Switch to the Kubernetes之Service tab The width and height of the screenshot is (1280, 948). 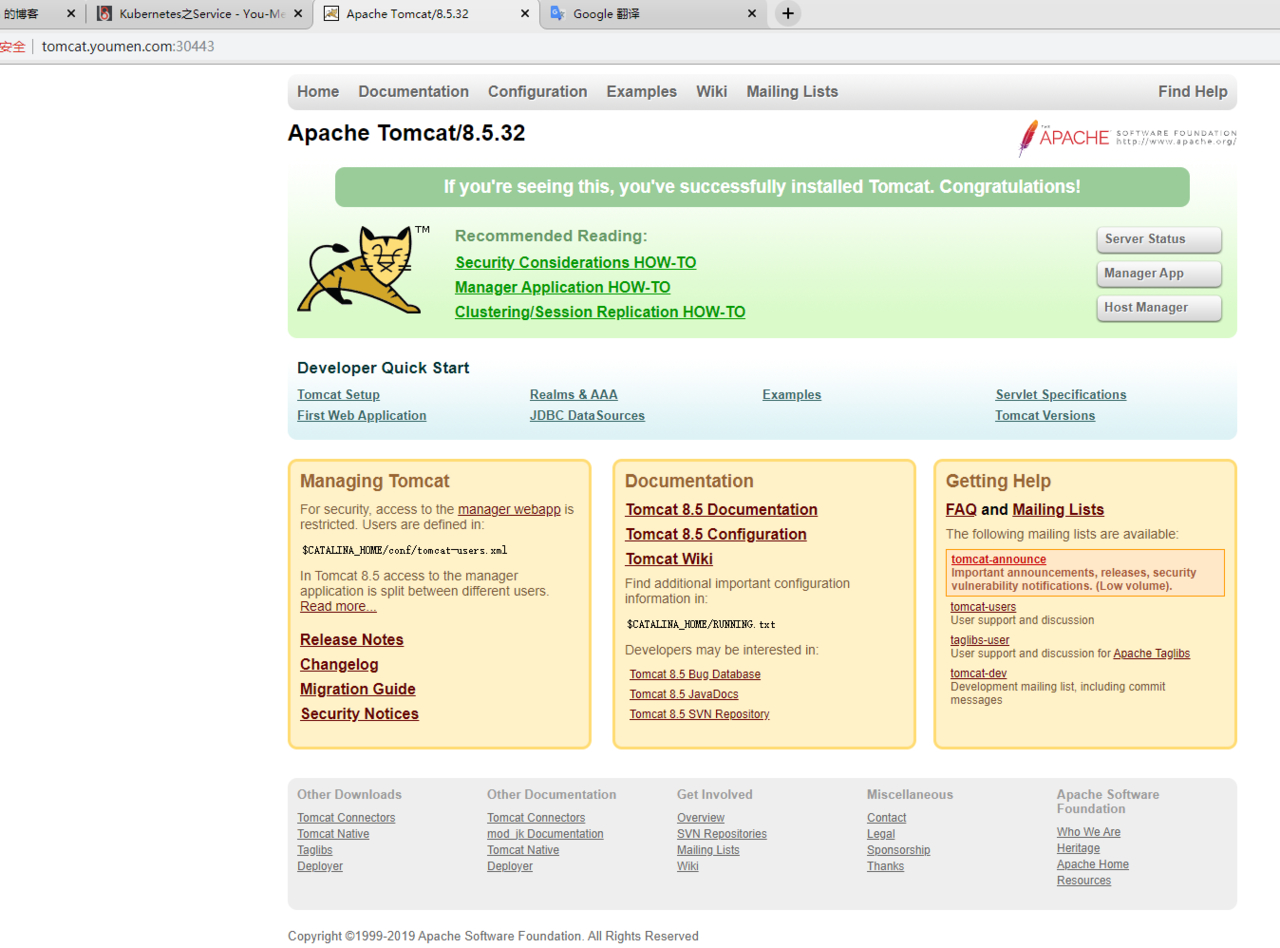coord(200,14)
